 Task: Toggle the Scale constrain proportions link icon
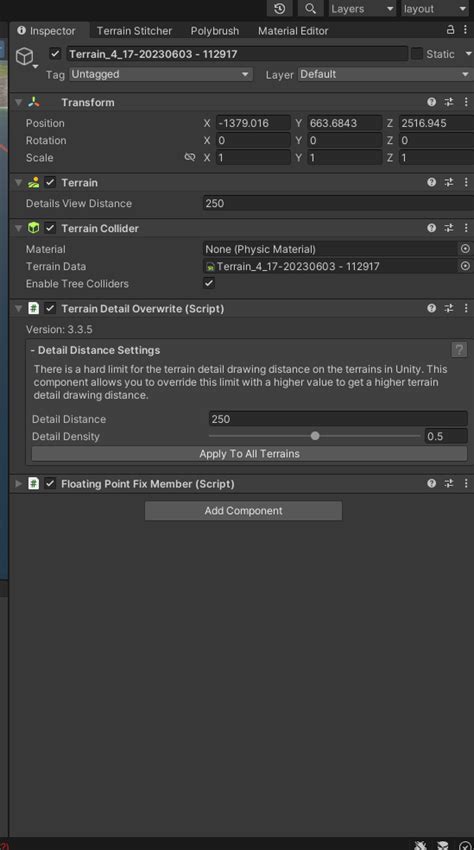[x=189, y=157]
